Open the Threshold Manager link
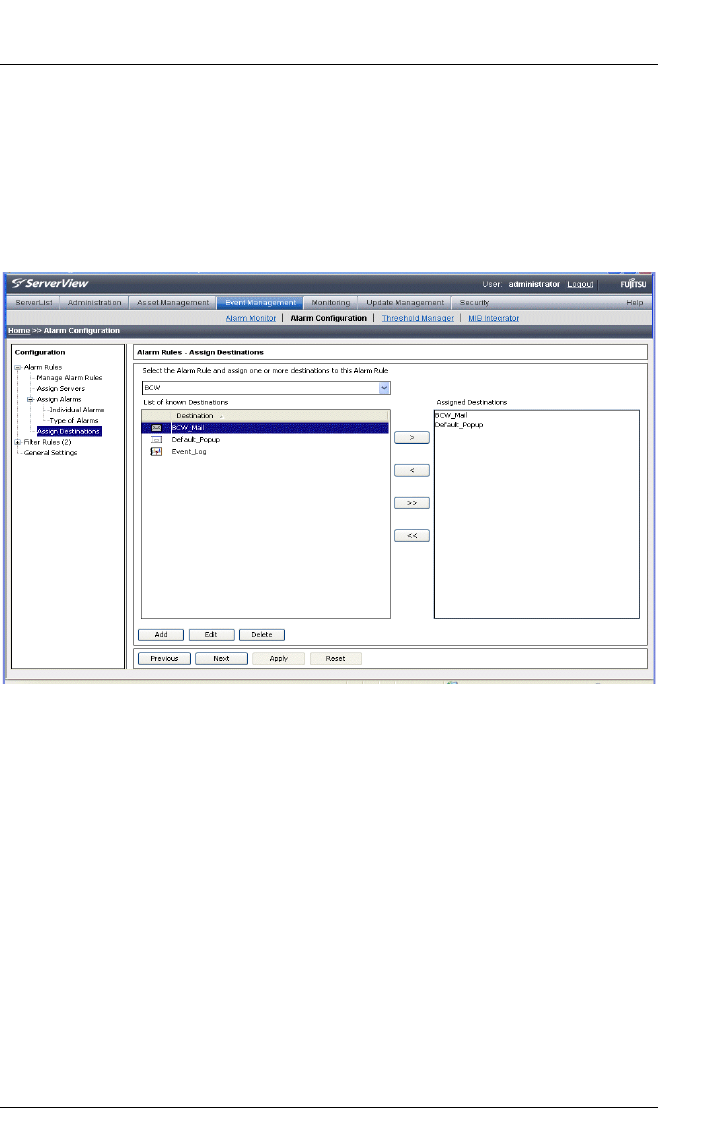 coord(418,318)
